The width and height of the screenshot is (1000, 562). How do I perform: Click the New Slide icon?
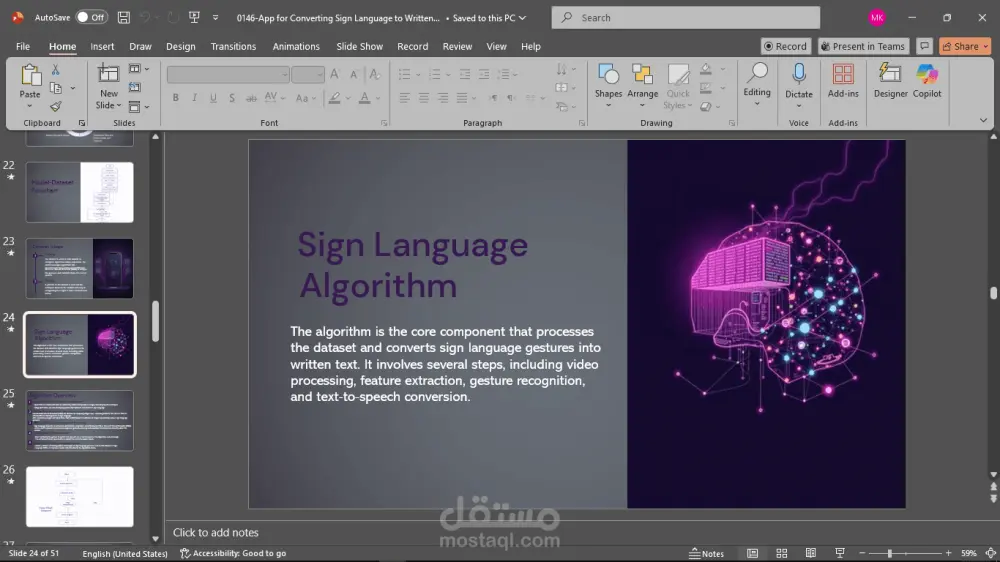(108, 74)
